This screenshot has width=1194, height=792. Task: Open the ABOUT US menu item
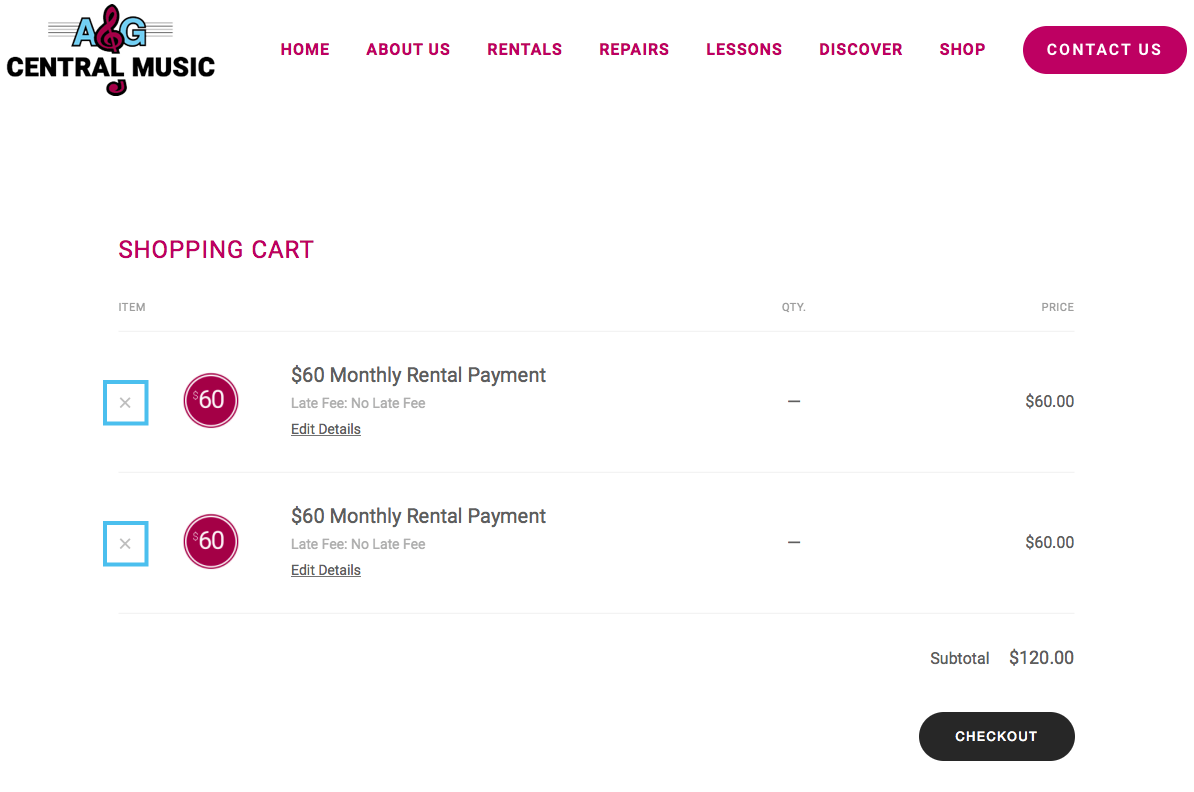(x=408, y=50)
